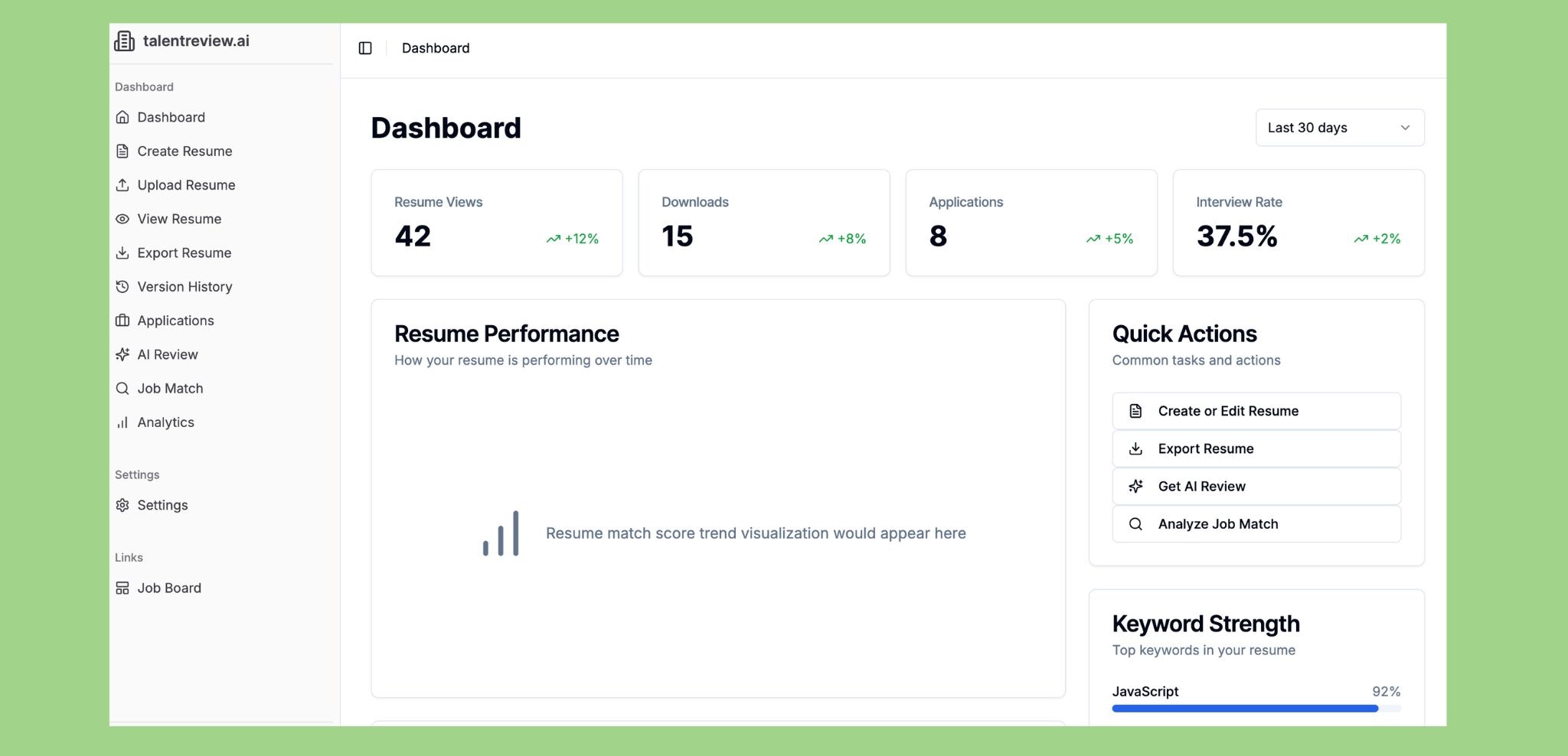This screenshot has height=756, width=1568.
Task: Click the gear icon beside Settings link
Action: click(x=122, y=505)
